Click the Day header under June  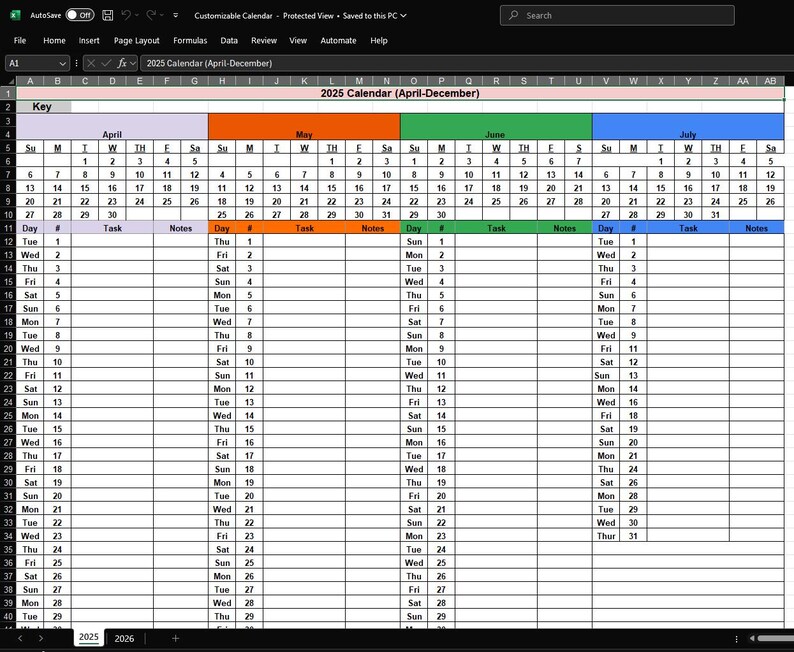coord(414,228)
